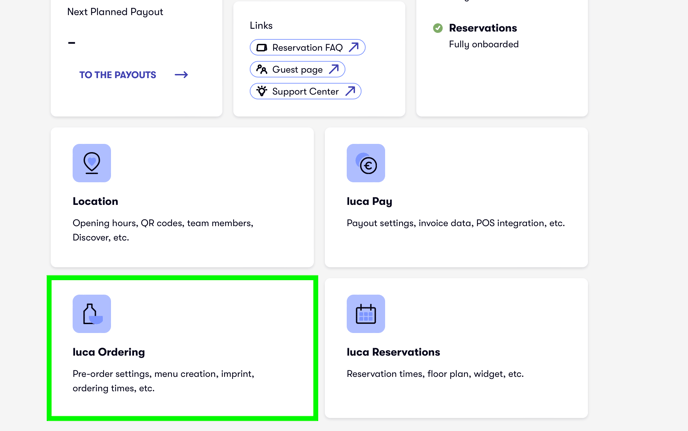Click the Links heading

[x=261, y=25]
